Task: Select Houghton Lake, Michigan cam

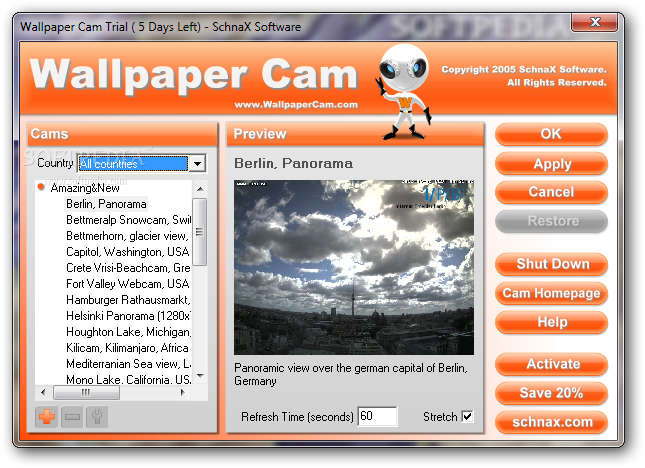Action: click(x=128, y=332)
